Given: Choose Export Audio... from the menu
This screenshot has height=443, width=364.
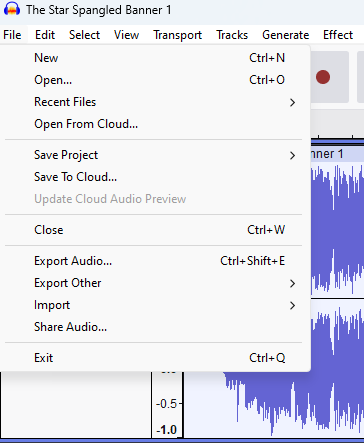Looking at the screenshot, I should 155,261.
